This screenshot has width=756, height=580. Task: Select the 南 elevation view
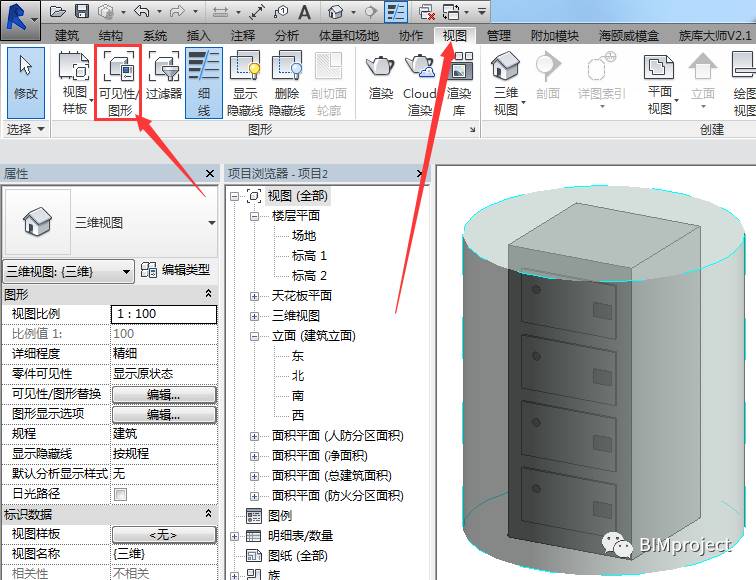(x=297, y=396)
